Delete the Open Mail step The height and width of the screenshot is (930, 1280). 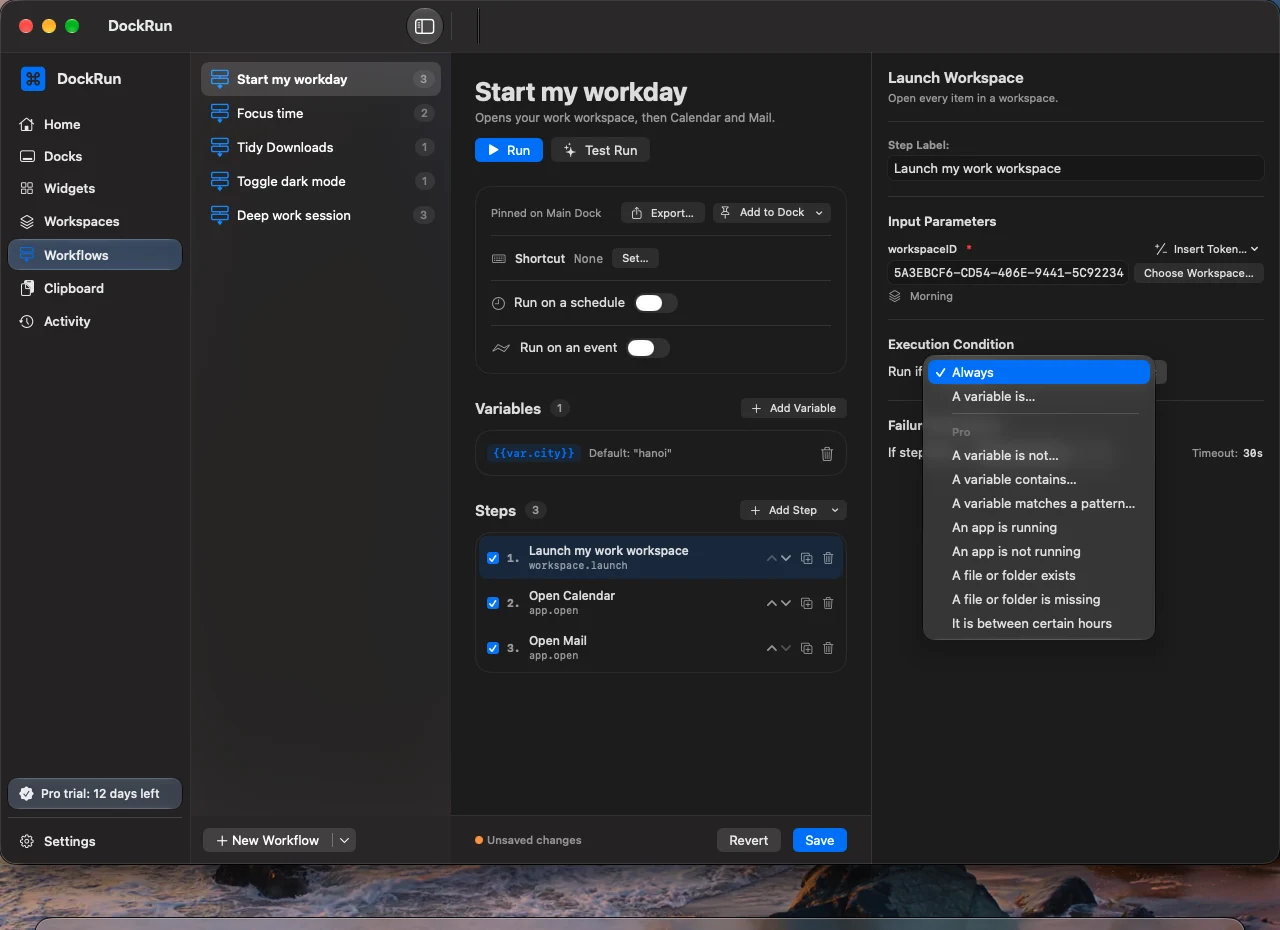coord(828,648)
